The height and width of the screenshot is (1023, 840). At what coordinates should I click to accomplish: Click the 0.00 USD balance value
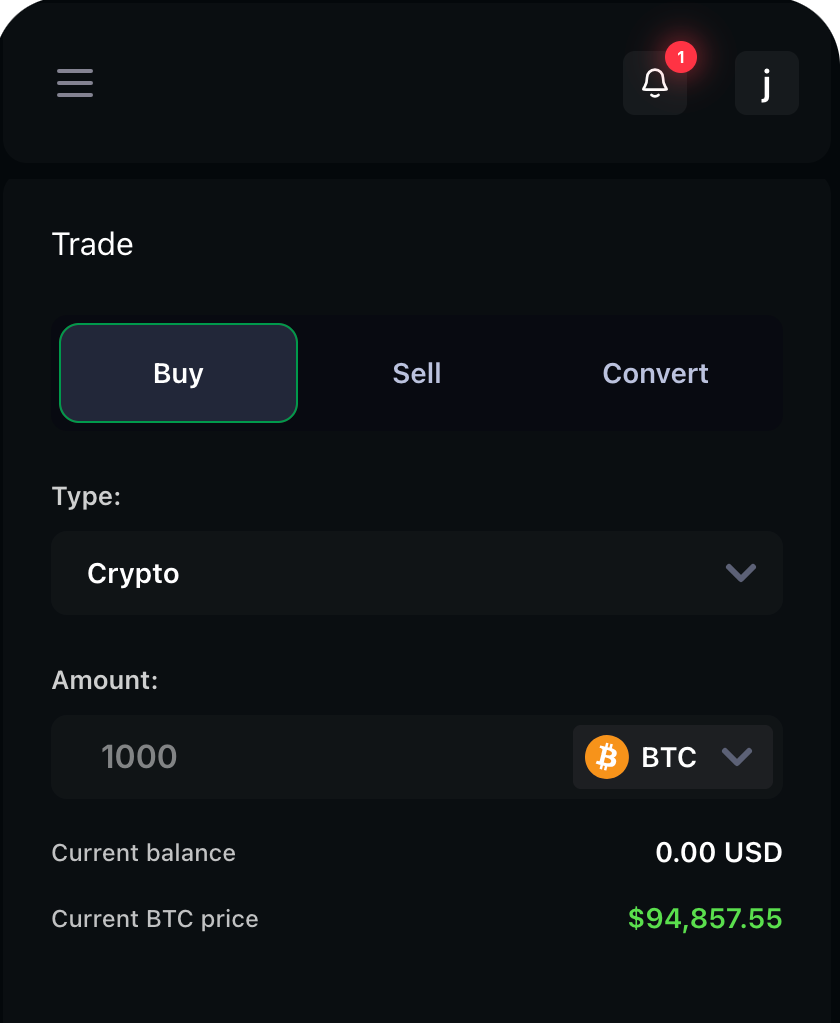click(x=718, y=853)
